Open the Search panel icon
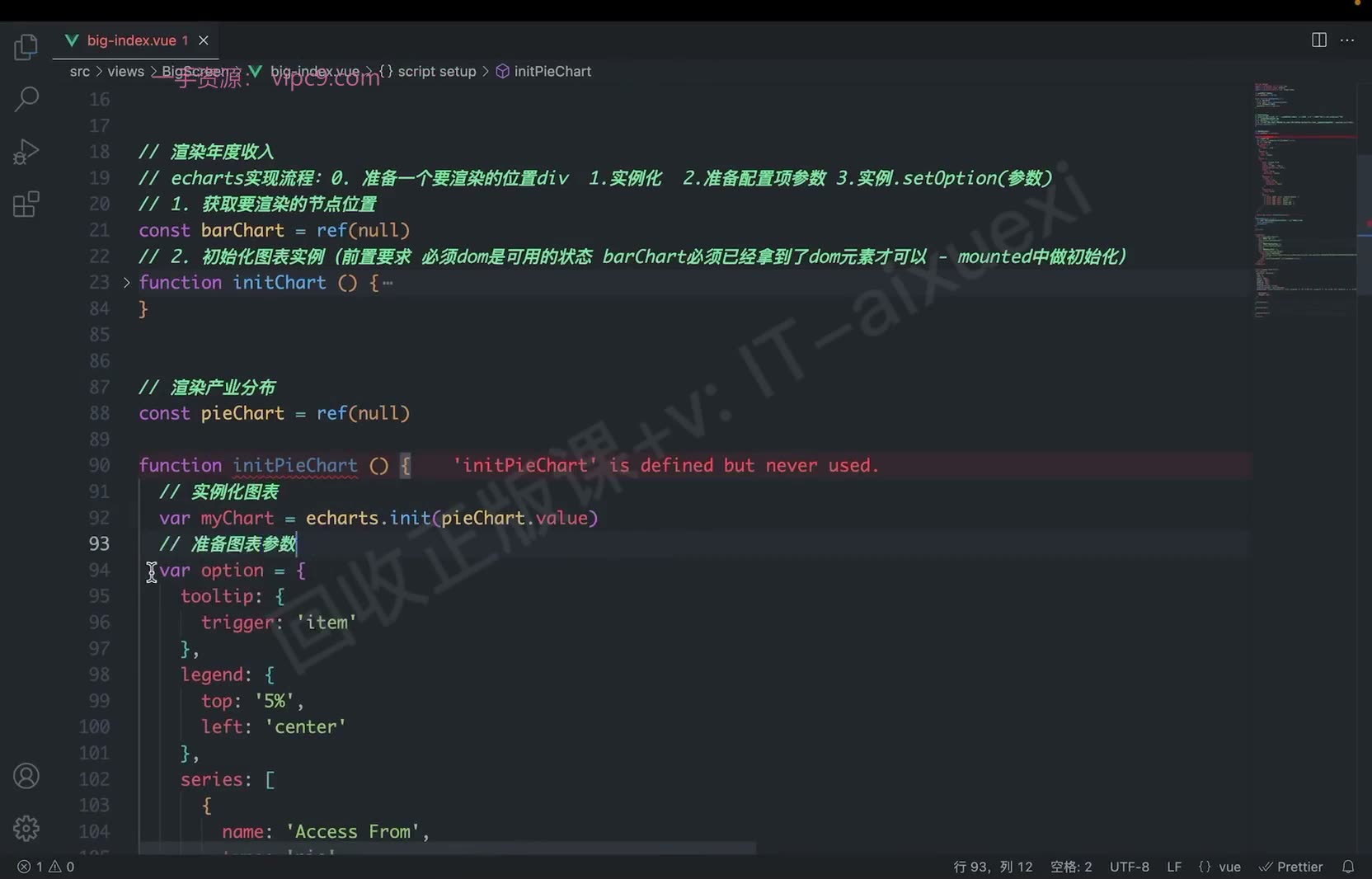 (26, 99)
